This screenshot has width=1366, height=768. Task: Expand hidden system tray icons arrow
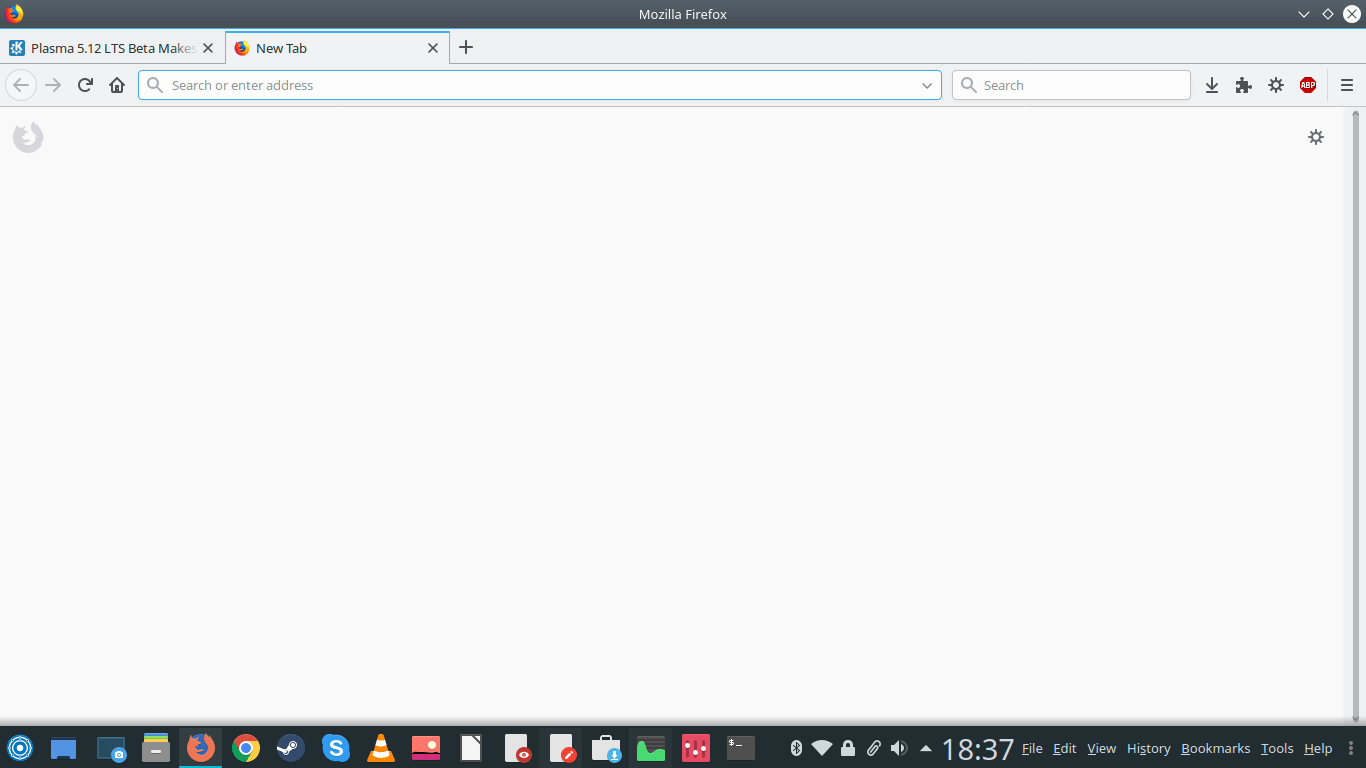tap(926, 748)
